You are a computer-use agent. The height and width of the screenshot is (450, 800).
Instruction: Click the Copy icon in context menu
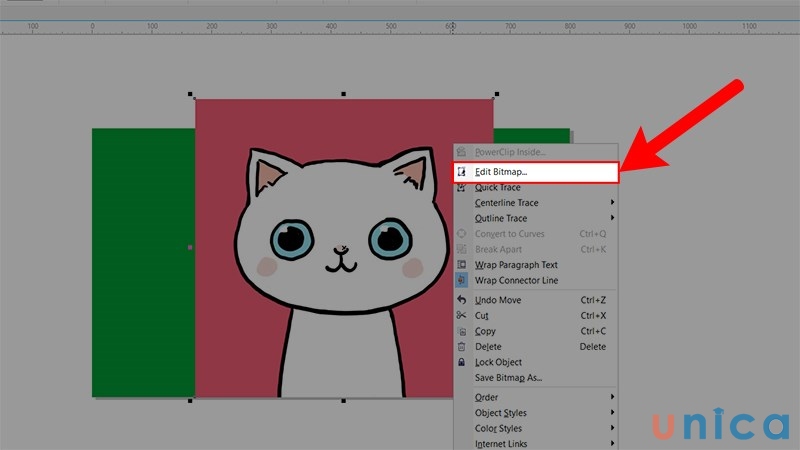click(x=462, y=331)
